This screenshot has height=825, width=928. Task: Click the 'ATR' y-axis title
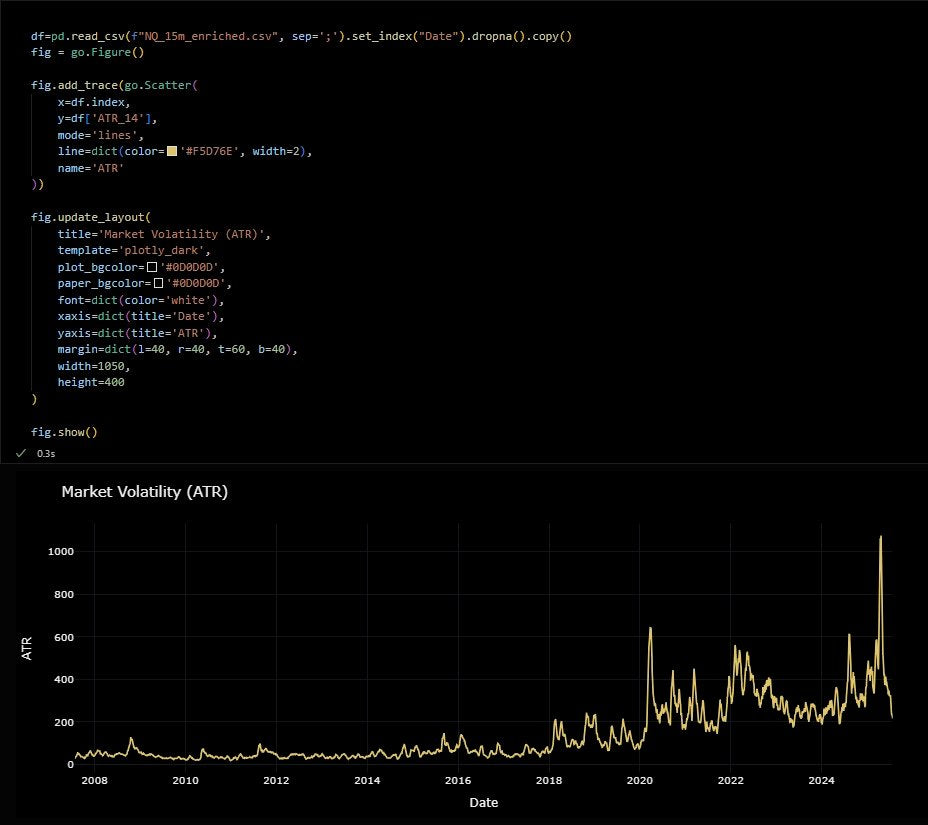click(x=27, y=649)
